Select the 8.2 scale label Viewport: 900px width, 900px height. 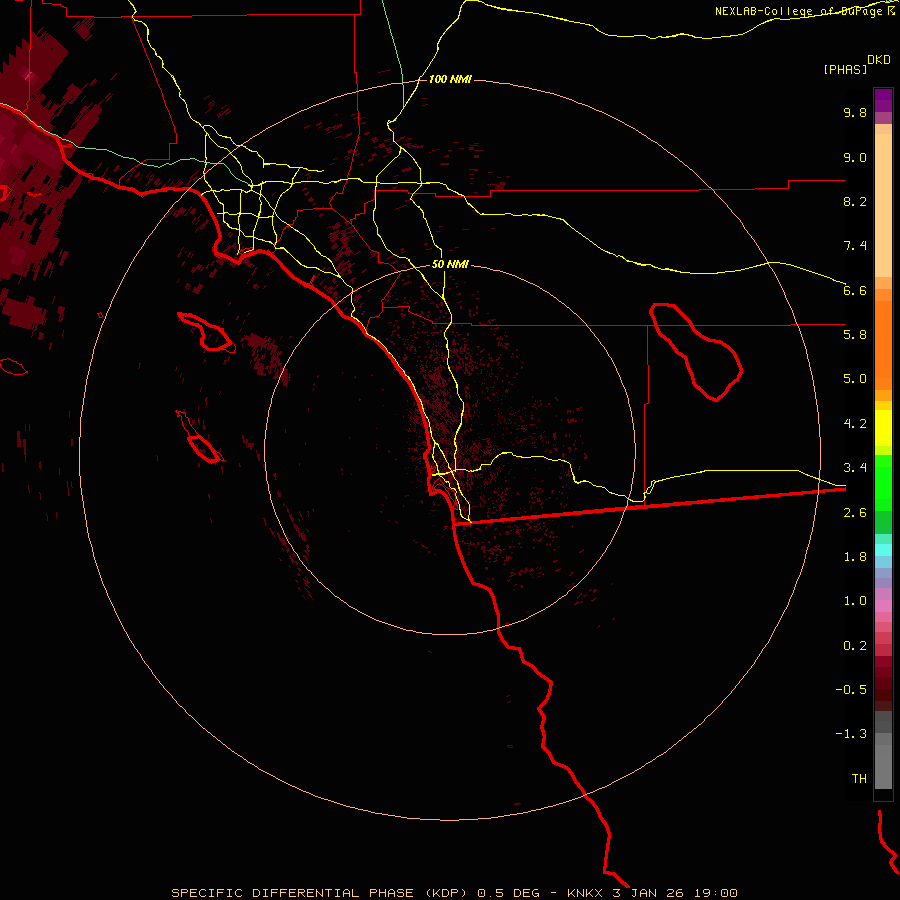(x=855, y=201)
